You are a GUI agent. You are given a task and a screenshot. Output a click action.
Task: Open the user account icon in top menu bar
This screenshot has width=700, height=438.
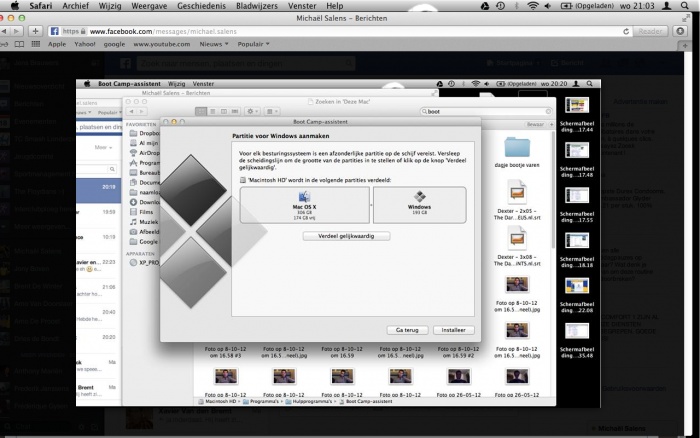[666, 6]
